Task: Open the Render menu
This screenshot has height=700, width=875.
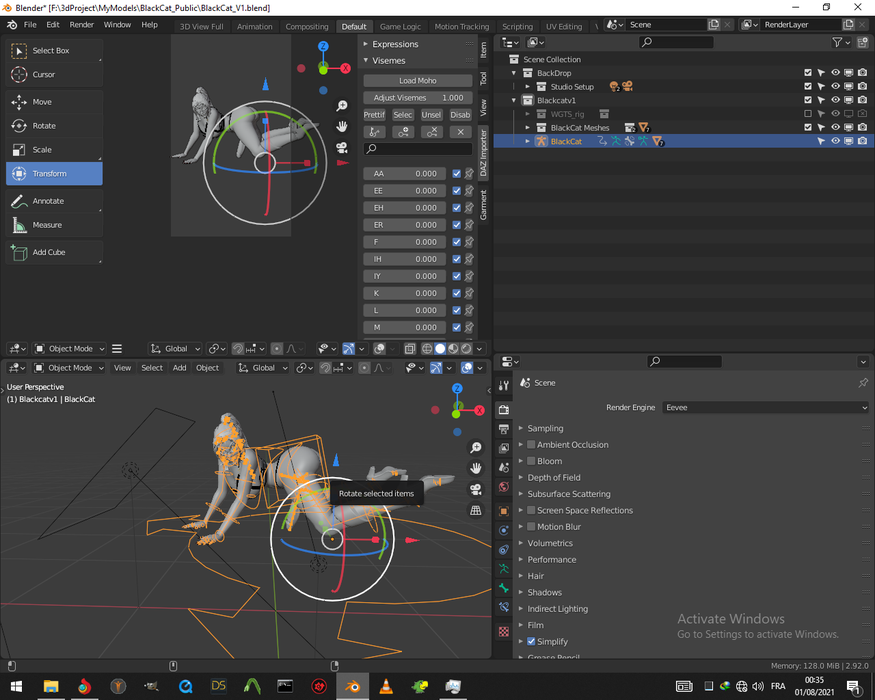Action: [x=81, y=25]
